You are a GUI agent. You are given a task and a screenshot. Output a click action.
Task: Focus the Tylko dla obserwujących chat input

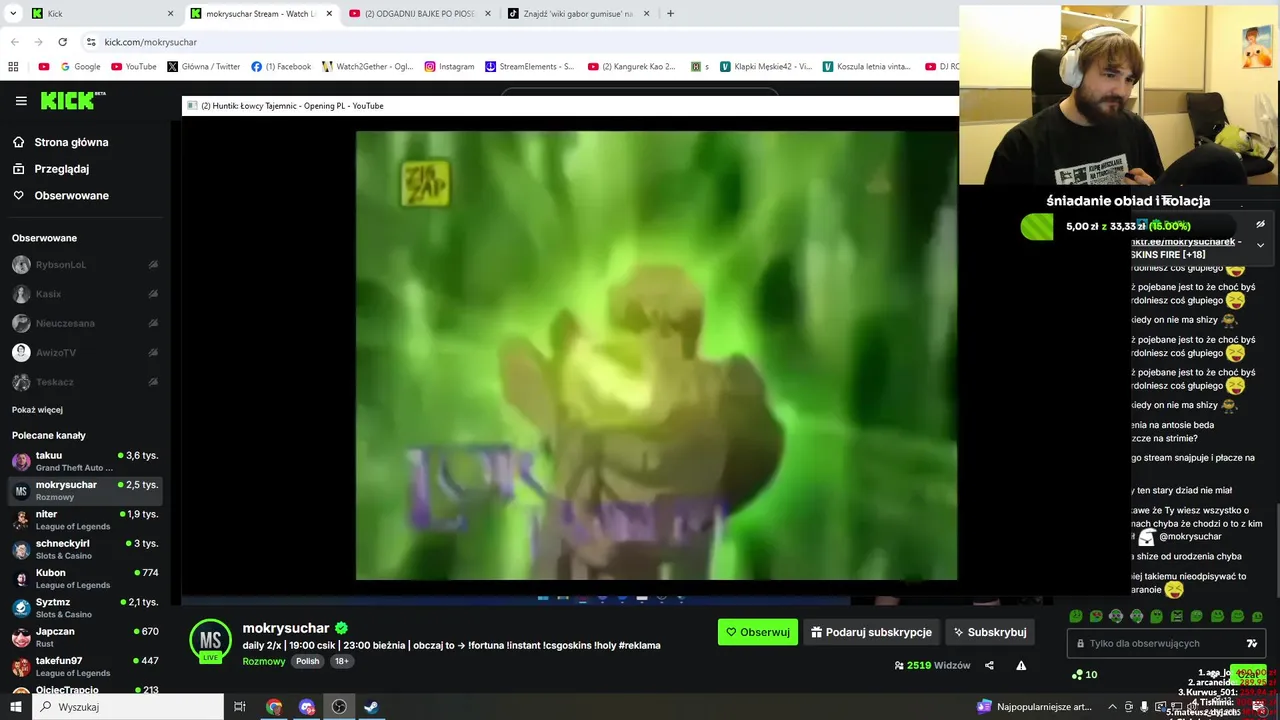point(1165,643)
